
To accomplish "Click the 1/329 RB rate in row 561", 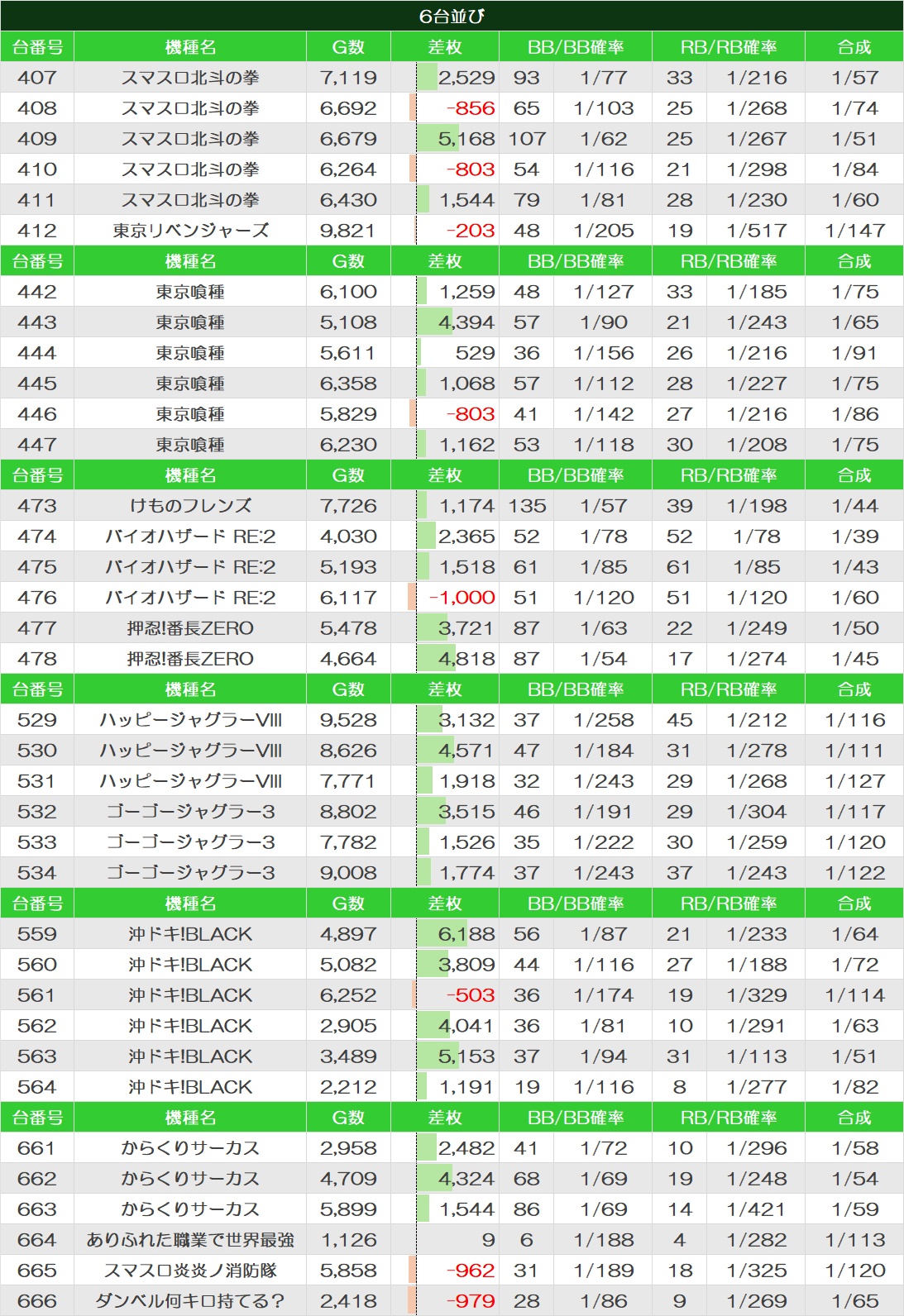I will [x=756, y=995].
